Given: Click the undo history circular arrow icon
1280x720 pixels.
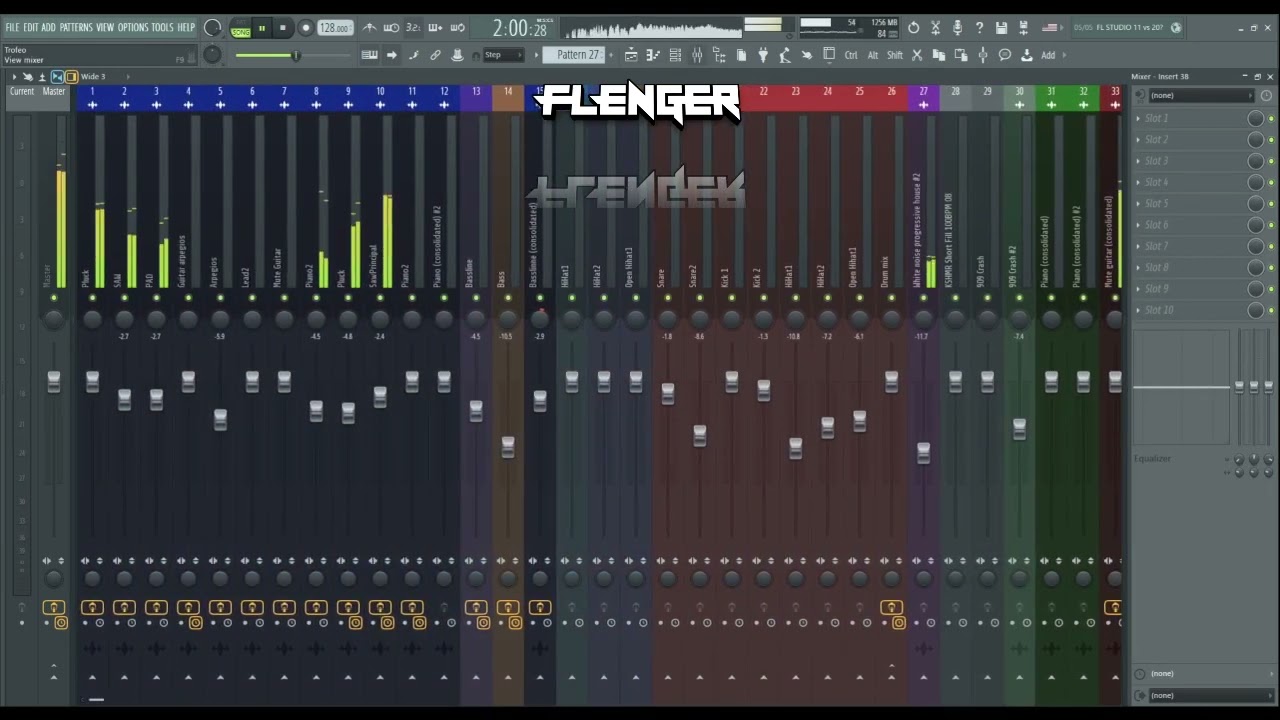Looking at the screenshot, I should [x=913, y=28].
